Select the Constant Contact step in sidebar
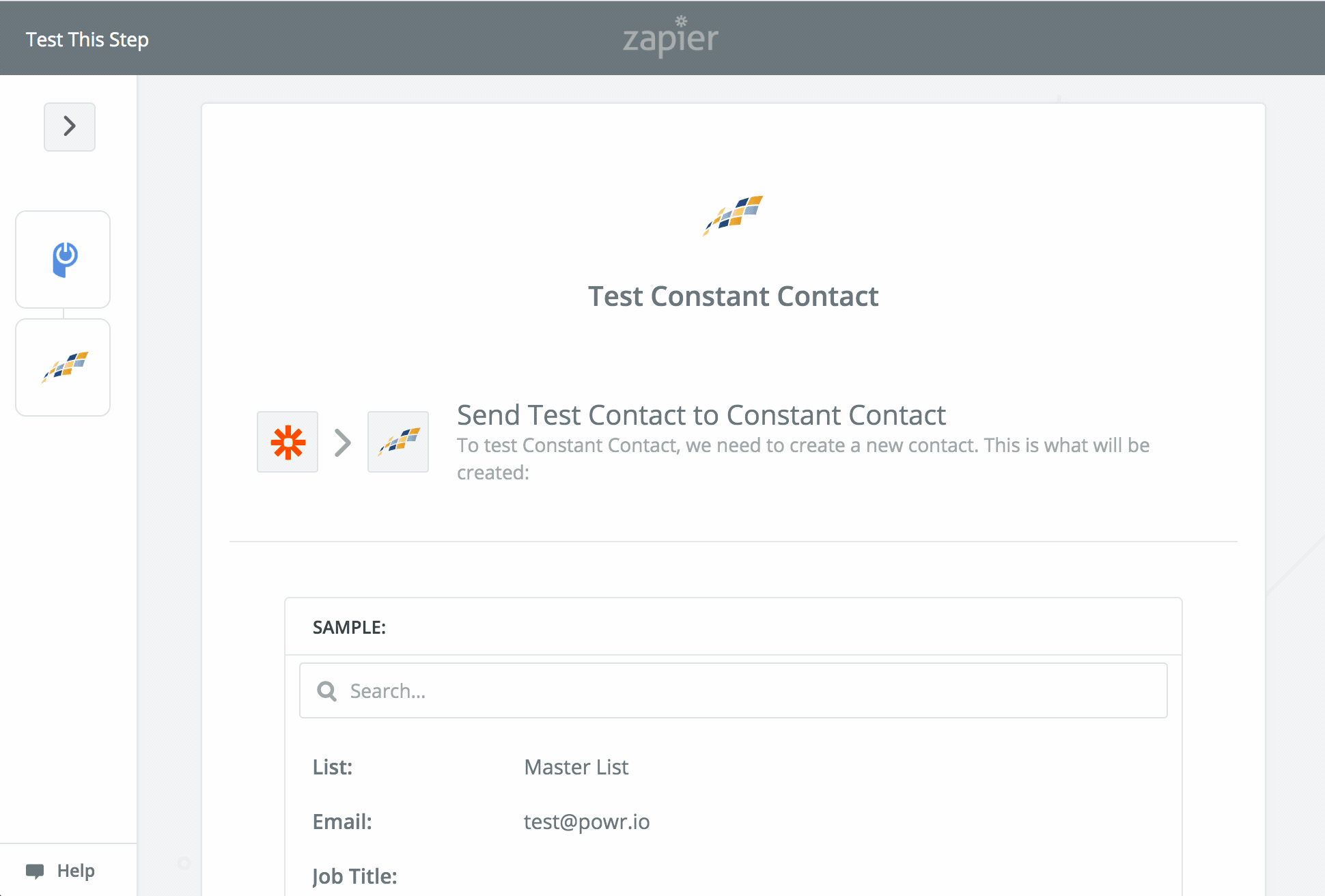The image size is (1325, 896). coord(63,367)
